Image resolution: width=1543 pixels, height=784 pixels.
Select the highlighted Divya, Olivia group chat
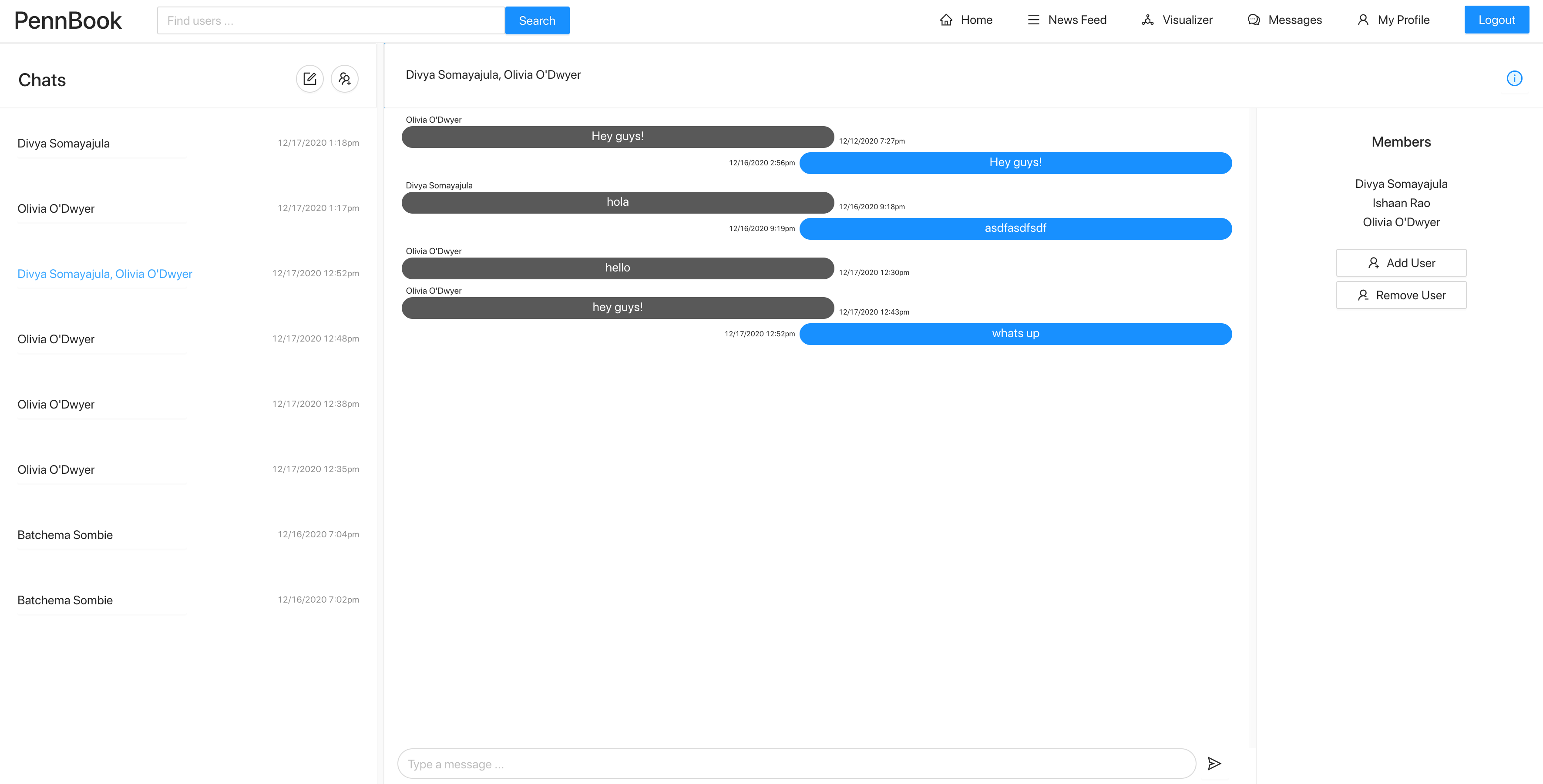[x=105, y=274]
